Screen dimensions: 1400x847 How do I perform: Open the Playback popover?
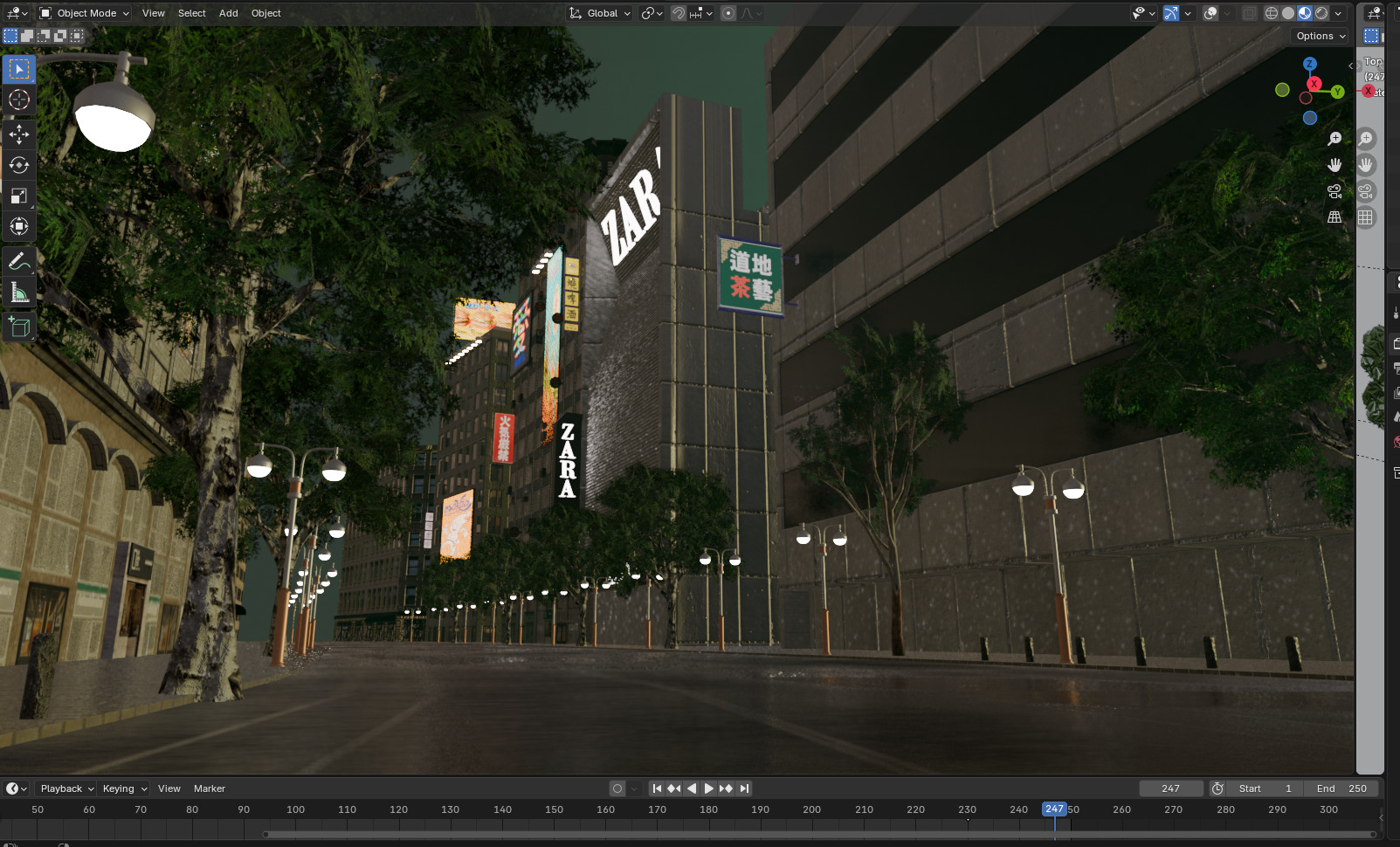pos(66,788)
